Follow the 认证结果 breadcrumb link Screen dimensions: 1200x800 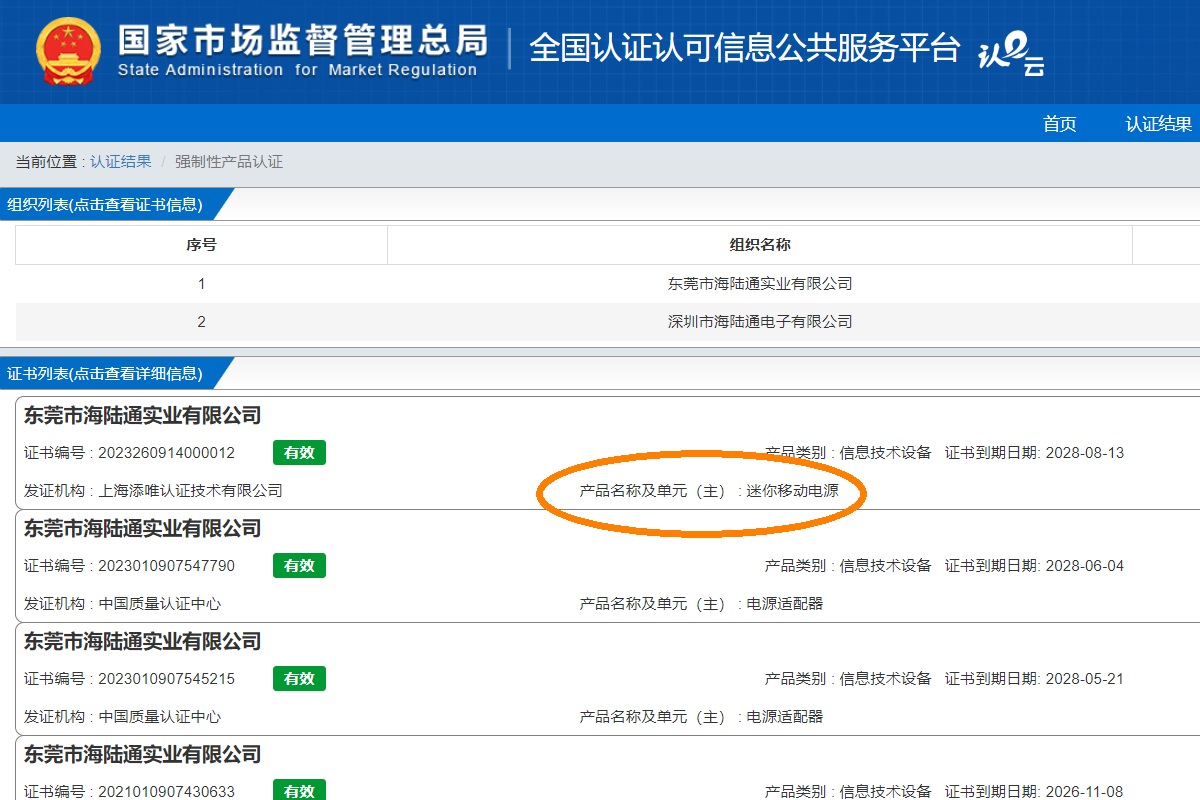click(121, 161)
